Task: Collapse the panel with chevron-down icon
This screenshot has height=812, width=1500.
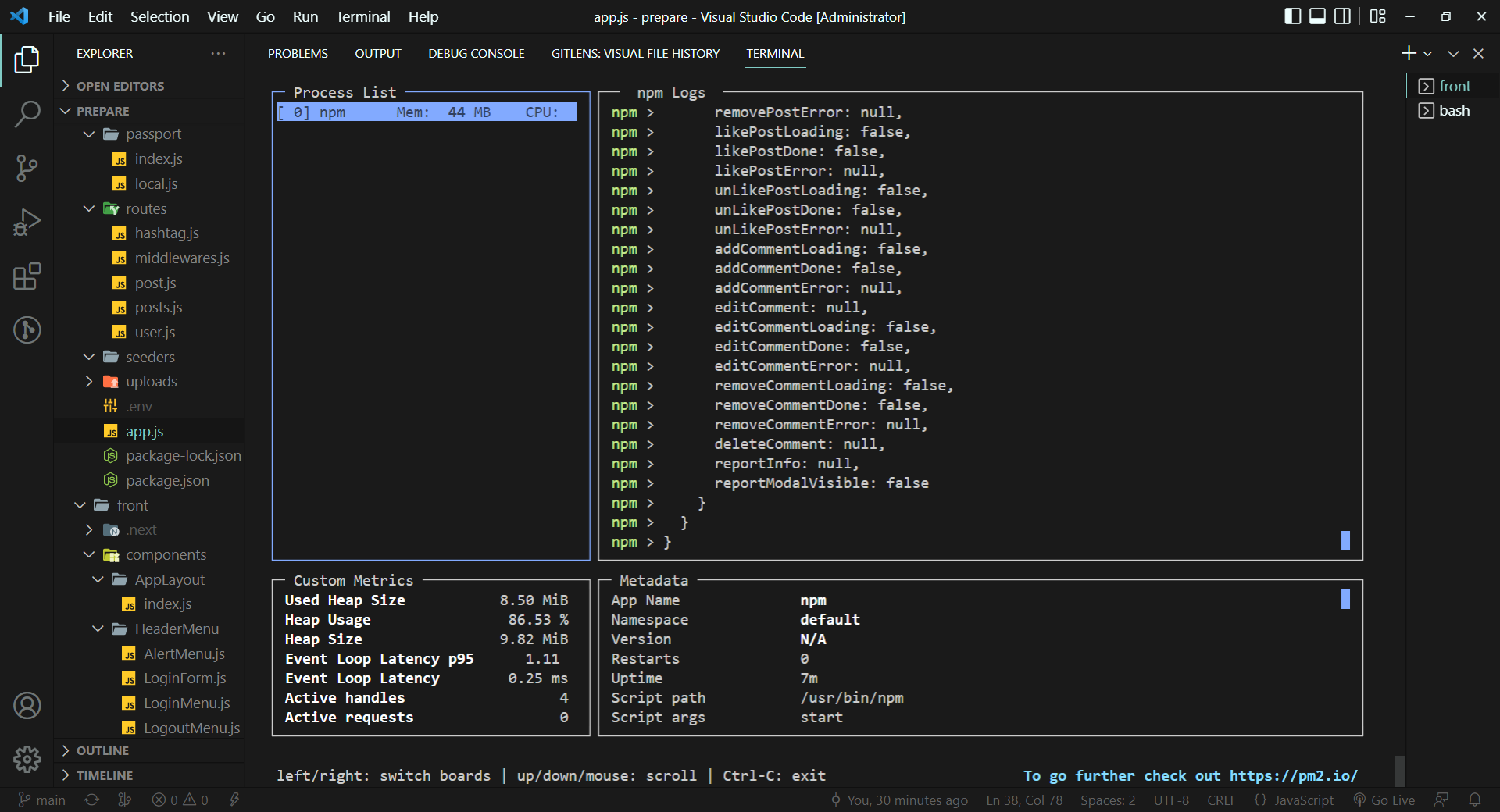Action: click(1453, 54)
